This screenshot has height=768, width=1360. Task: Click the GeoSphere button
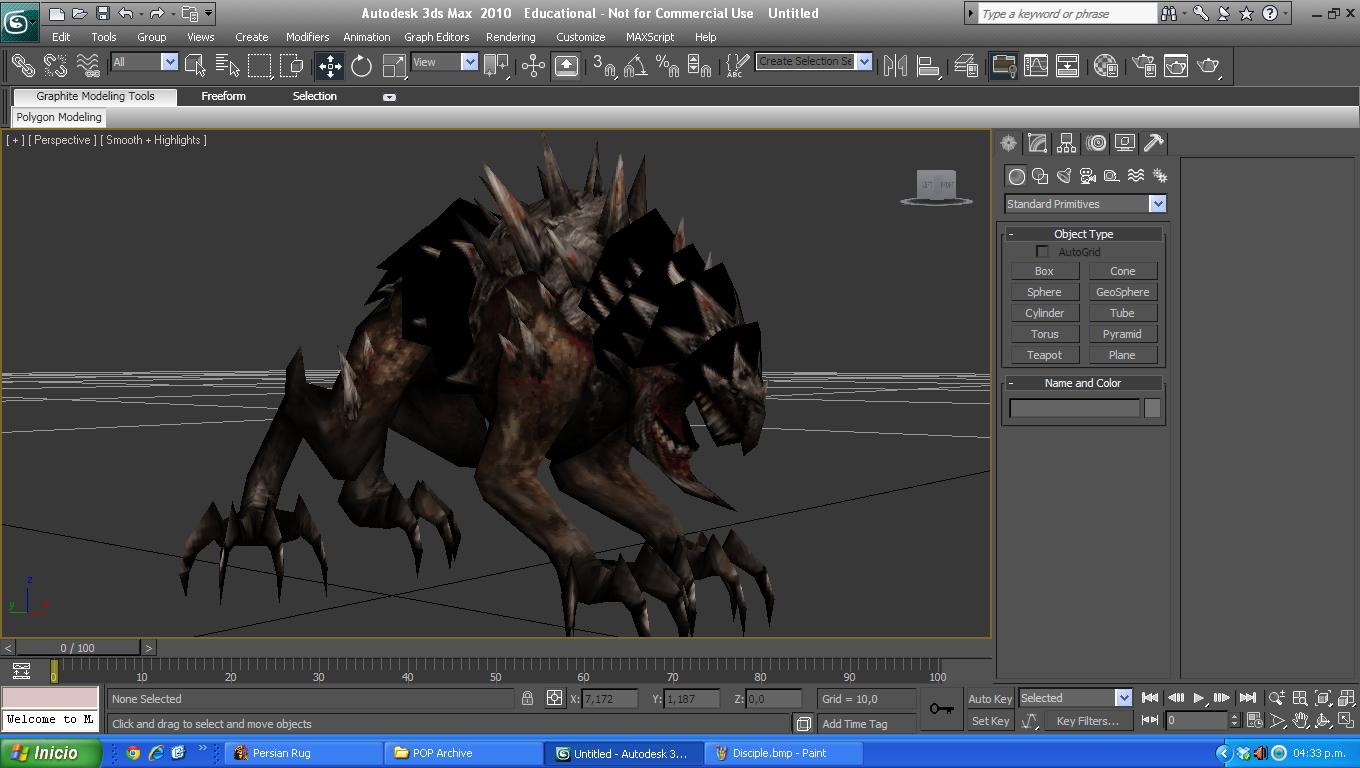coord(1122,292)
